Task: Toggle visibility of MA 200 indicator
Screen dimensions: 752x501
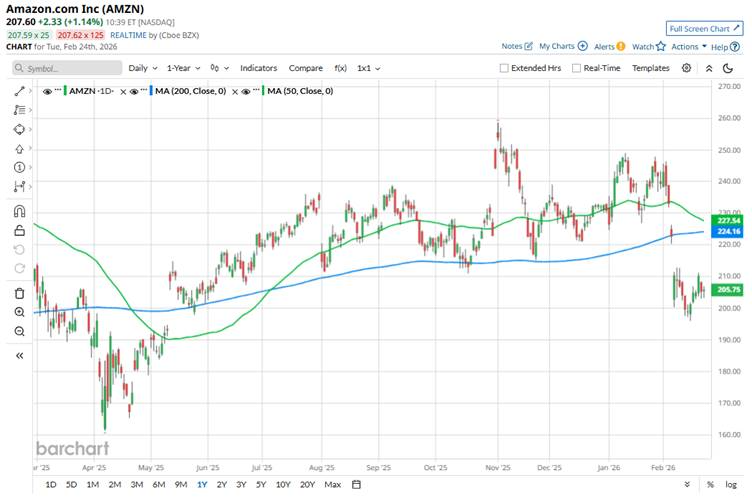Action: [x=133, y=91]
